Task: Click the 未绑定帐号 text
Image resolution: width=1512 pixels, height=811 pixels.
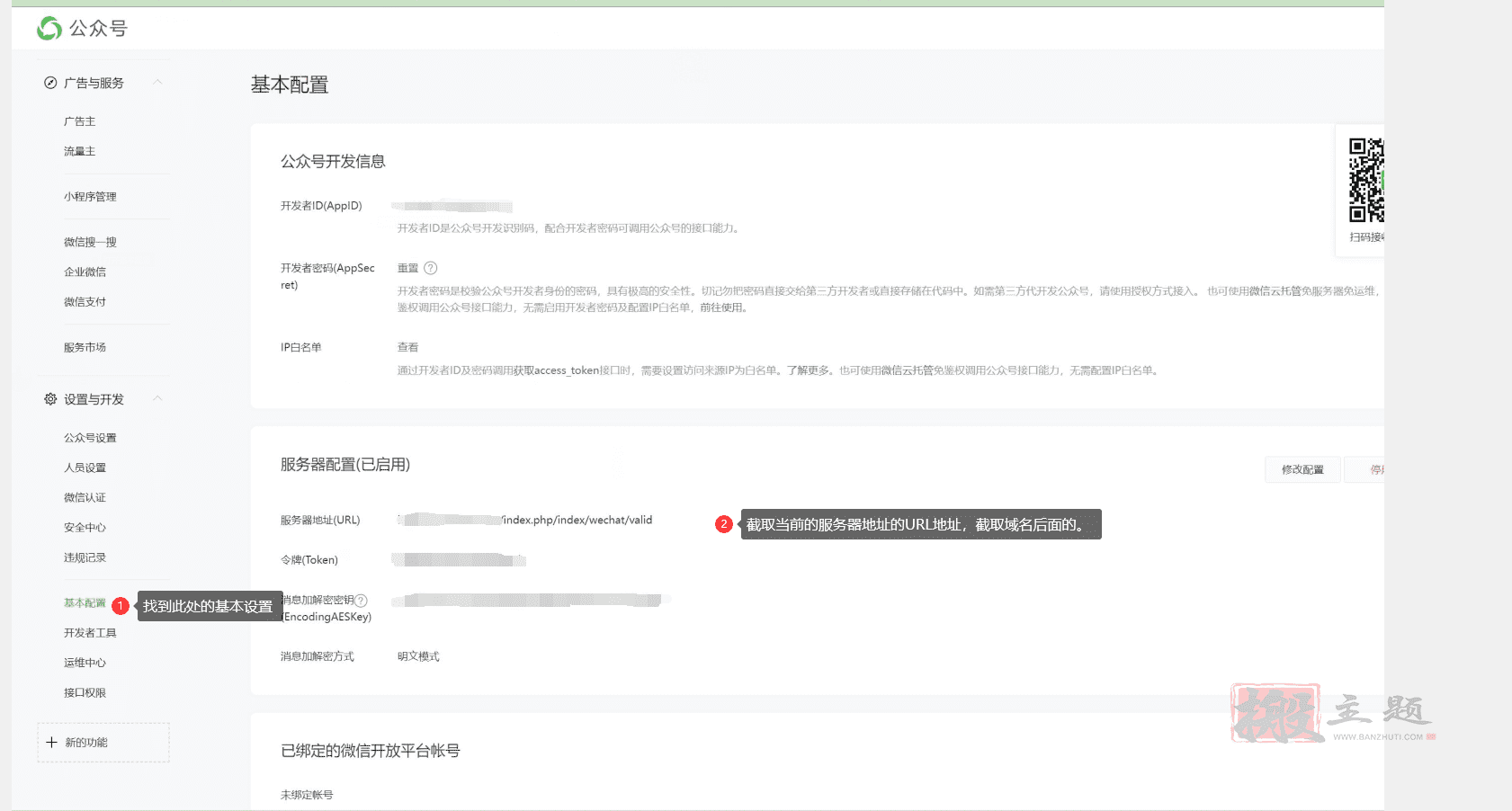Action: pos(307,795)
